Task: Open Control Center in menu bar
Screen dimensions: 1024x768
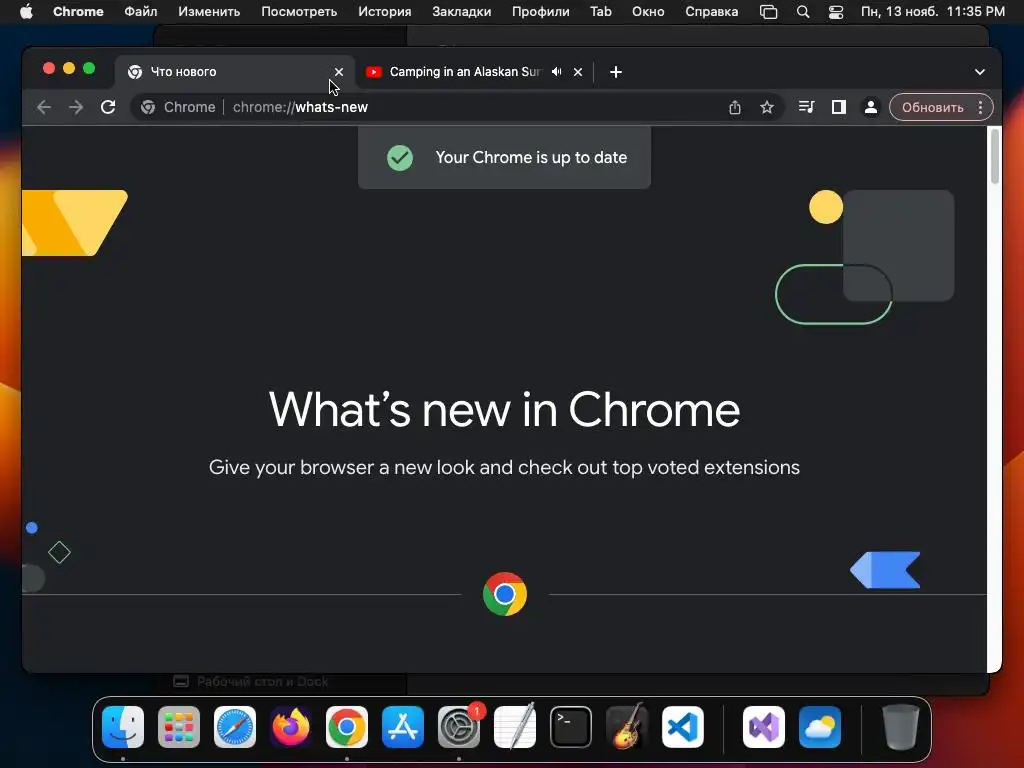Action: 836,12
